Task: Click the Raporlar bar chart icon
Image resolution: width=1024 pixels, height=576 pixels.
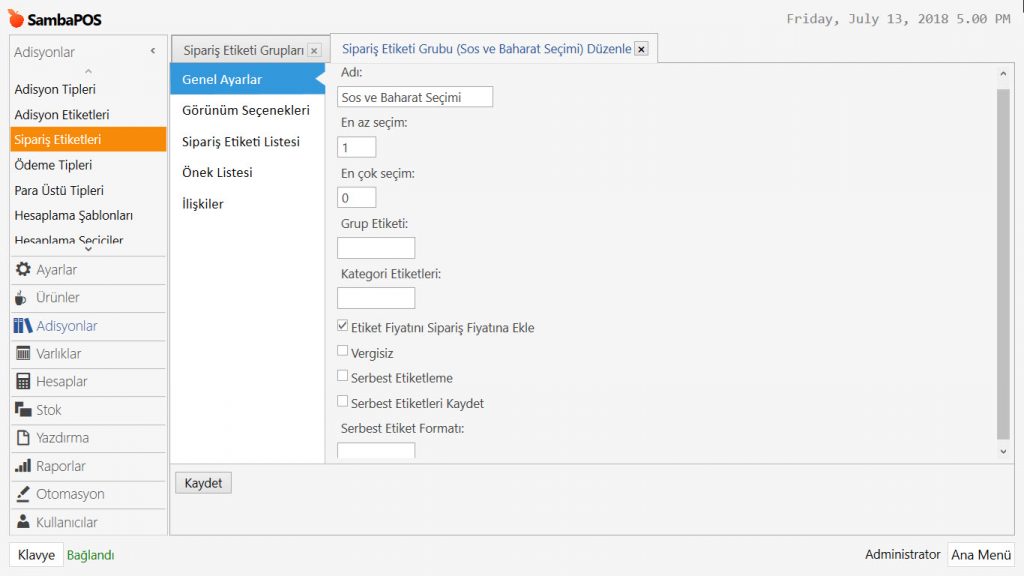Action: (23, 466)
